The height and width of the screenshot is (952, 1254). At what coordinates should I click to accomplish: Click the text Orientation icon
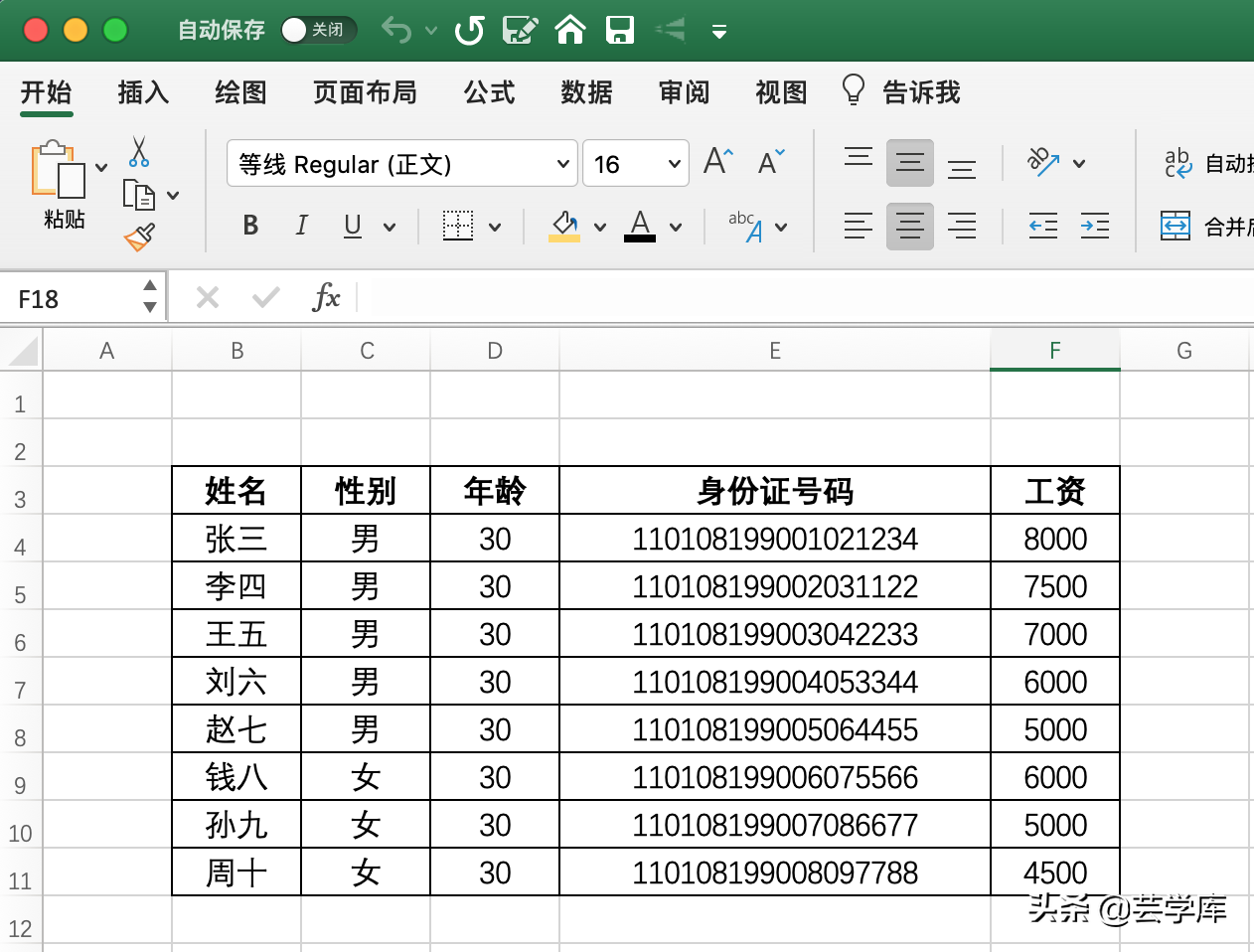click(x=1043, y=163)
